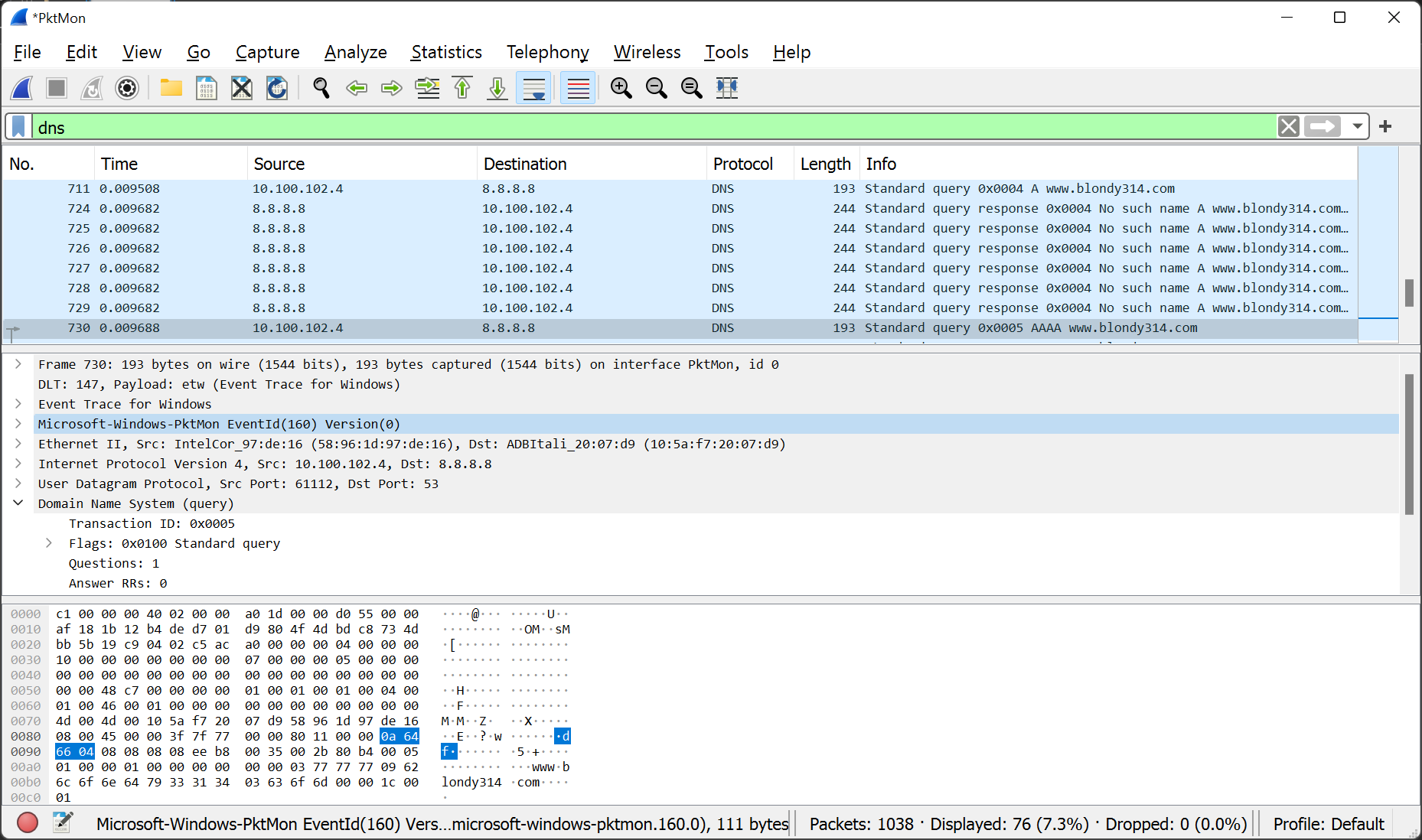1422x840 pixels.
Task: Save this capture file
Action: [206, 88]
